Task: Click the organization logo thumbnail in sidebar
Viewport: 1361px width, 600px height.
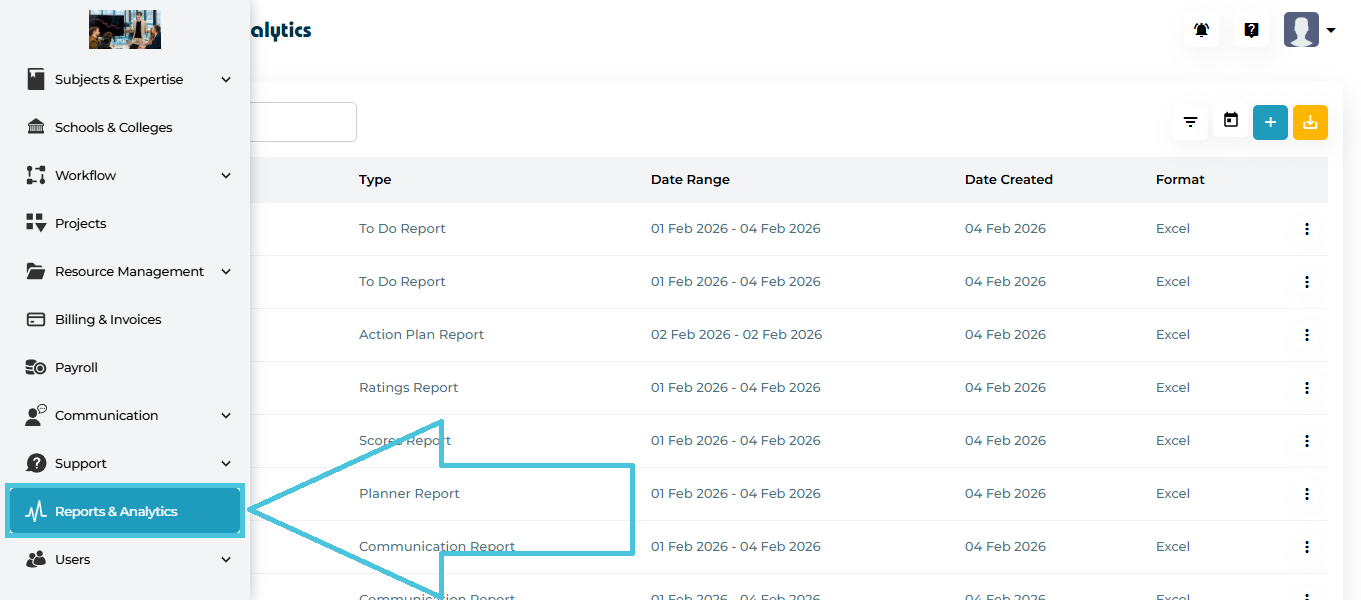Action: [x=125, y=30]
